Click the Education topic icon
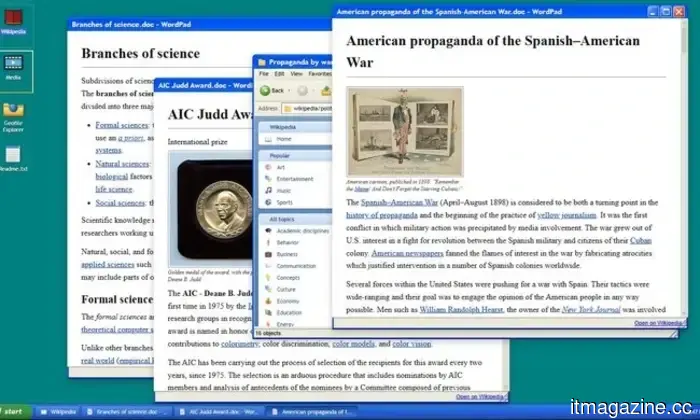The image size is (700, 420). pyautogui.click(x=268, y=312)
